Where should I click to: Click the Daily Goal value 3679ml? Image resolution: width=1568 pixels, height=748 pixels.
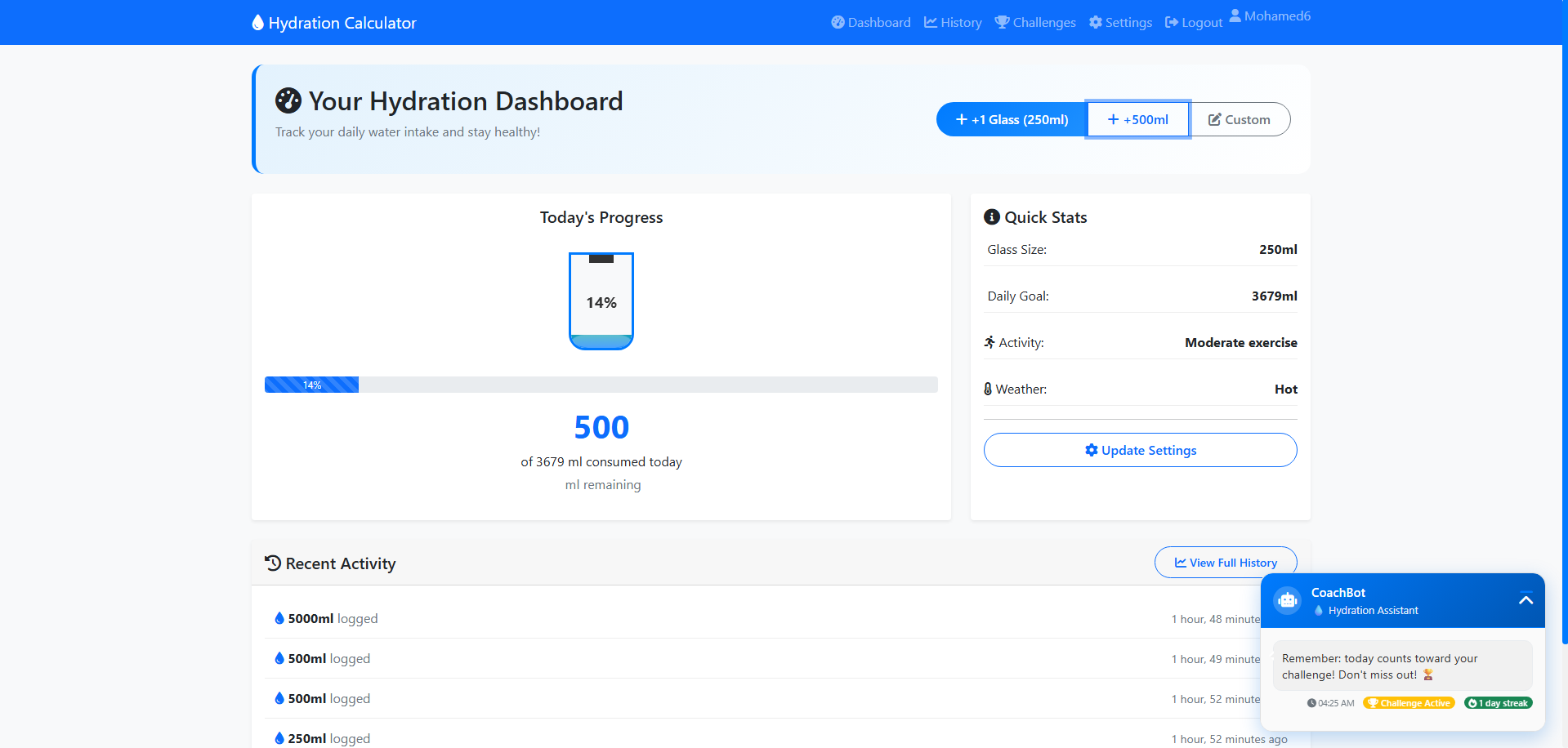point(1274,296)
